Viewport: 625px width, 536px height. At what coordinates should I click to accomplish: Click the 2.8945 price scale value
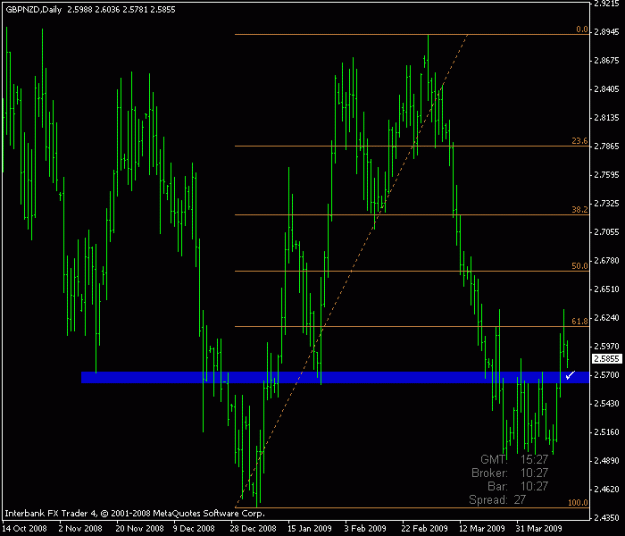pos(607,32)
